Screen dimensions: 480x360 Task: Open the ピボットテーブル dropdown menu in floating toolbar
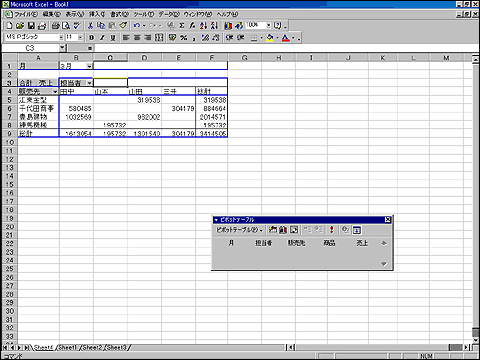(x=239, y=230)
